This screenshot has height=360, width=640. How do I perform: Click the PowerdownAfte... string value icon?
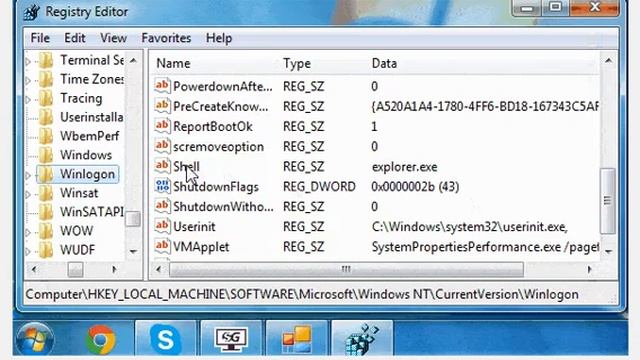[x=162, y=86]
